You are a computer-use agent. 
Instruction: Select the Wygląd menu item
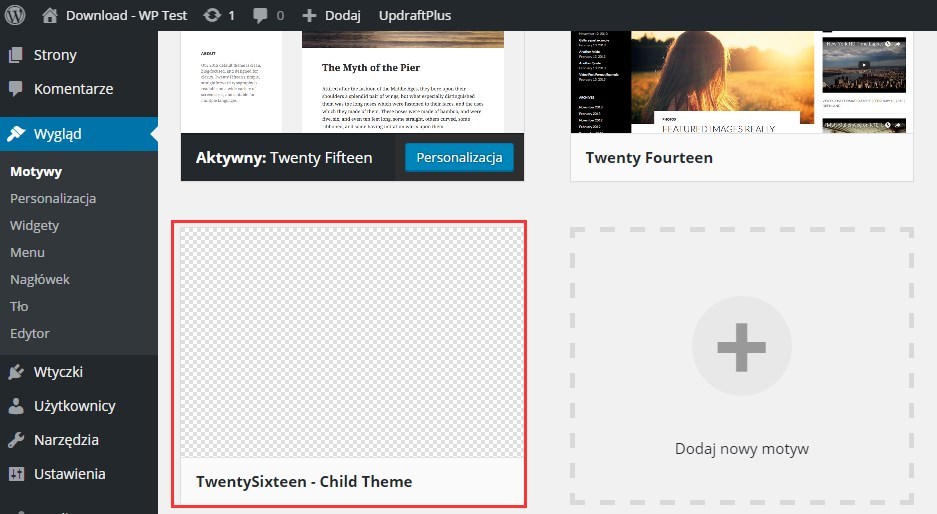coord(57,134)
